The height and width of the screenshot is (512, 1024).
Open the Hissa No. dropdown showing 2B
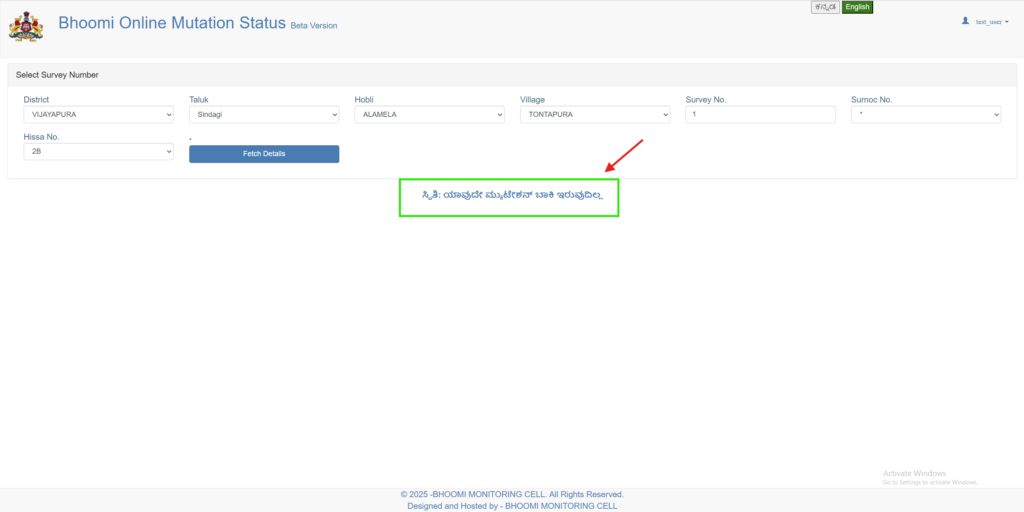[98, 152]
